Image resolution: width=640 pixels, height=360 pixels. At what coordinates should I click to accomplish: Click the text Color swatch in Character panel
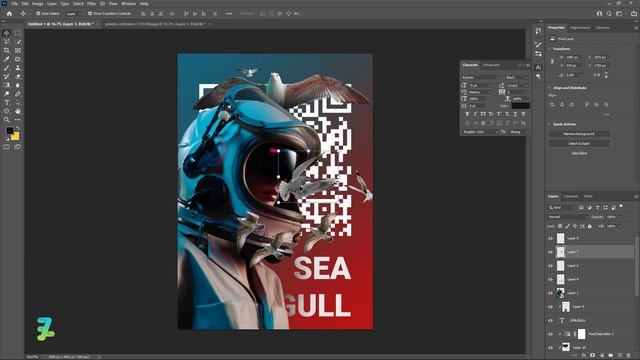[x=520, y=106]
